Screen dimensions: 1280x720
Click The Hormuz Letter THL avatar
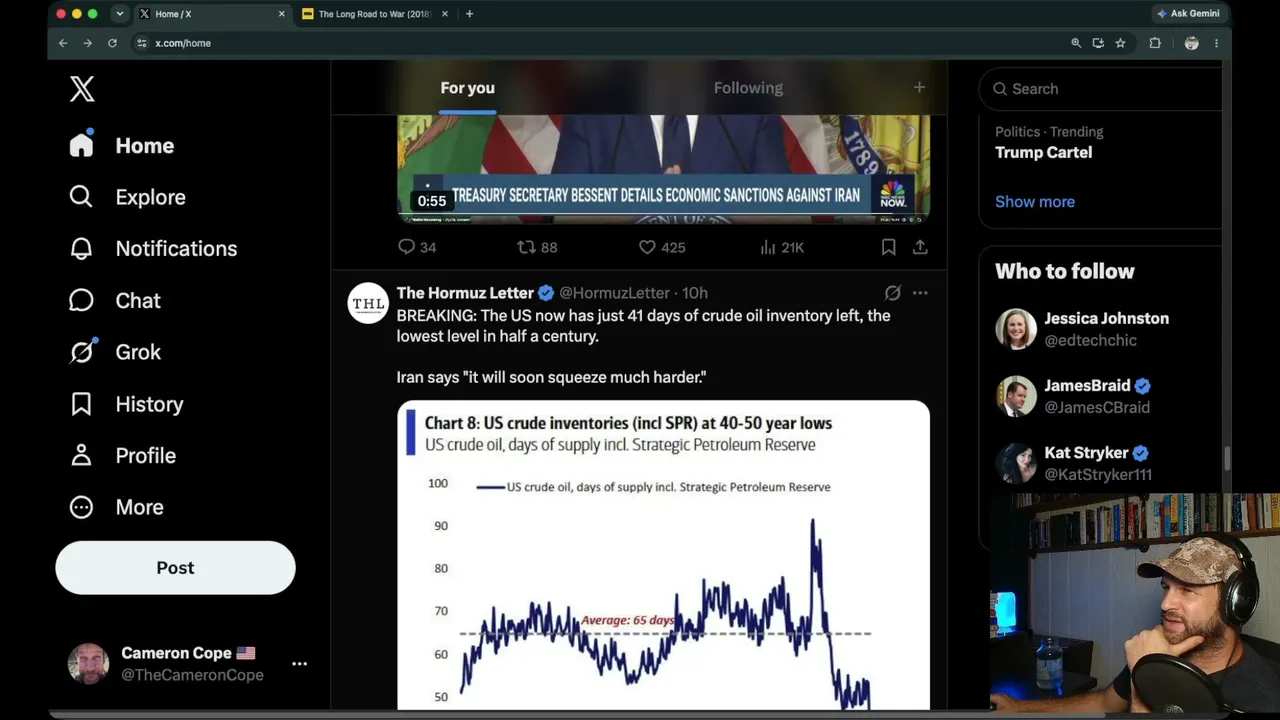point(368,303)
